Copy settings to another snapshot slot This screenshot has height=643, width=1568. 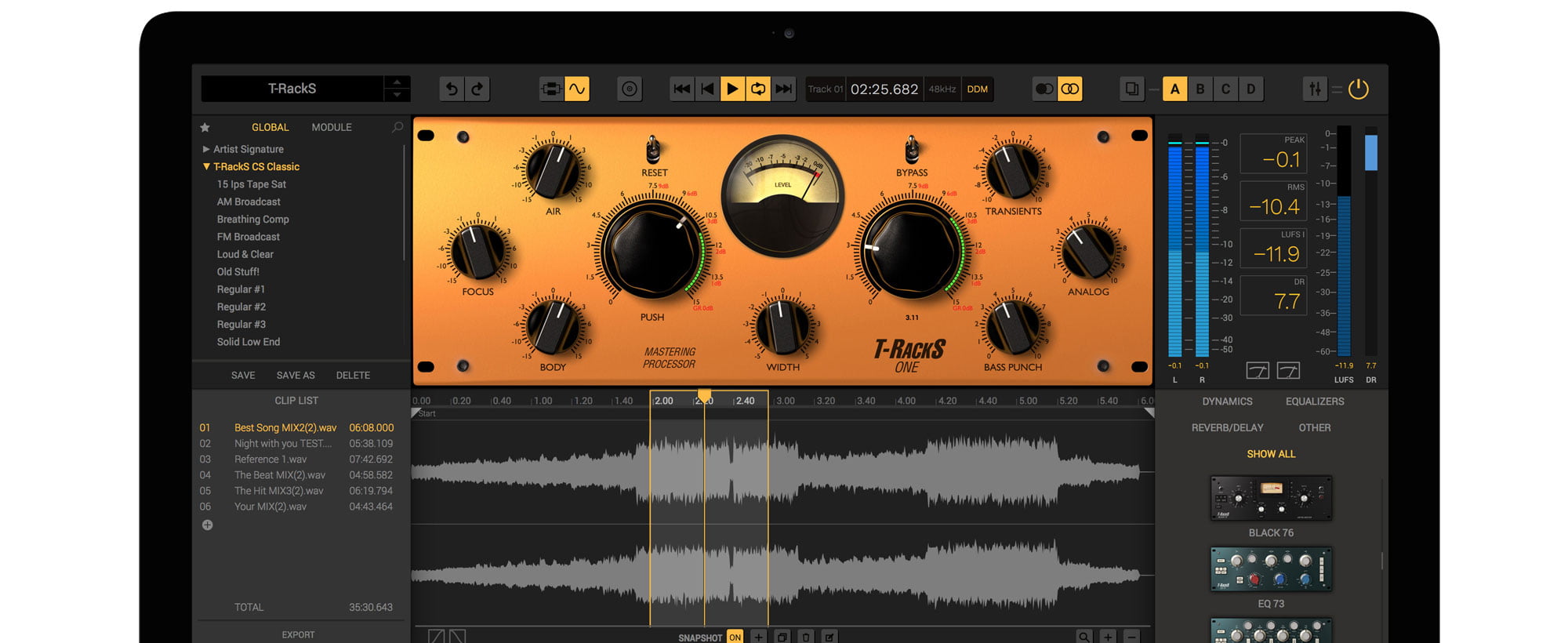click(x=1132, y=89)
